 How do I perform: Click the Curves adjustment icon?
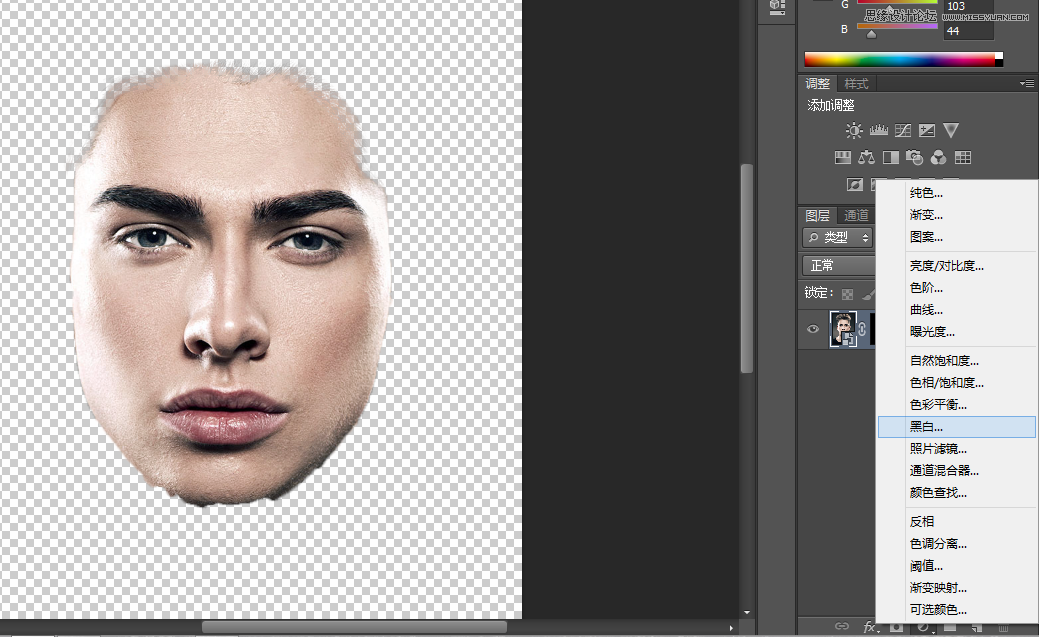click(x=902, y=131)
